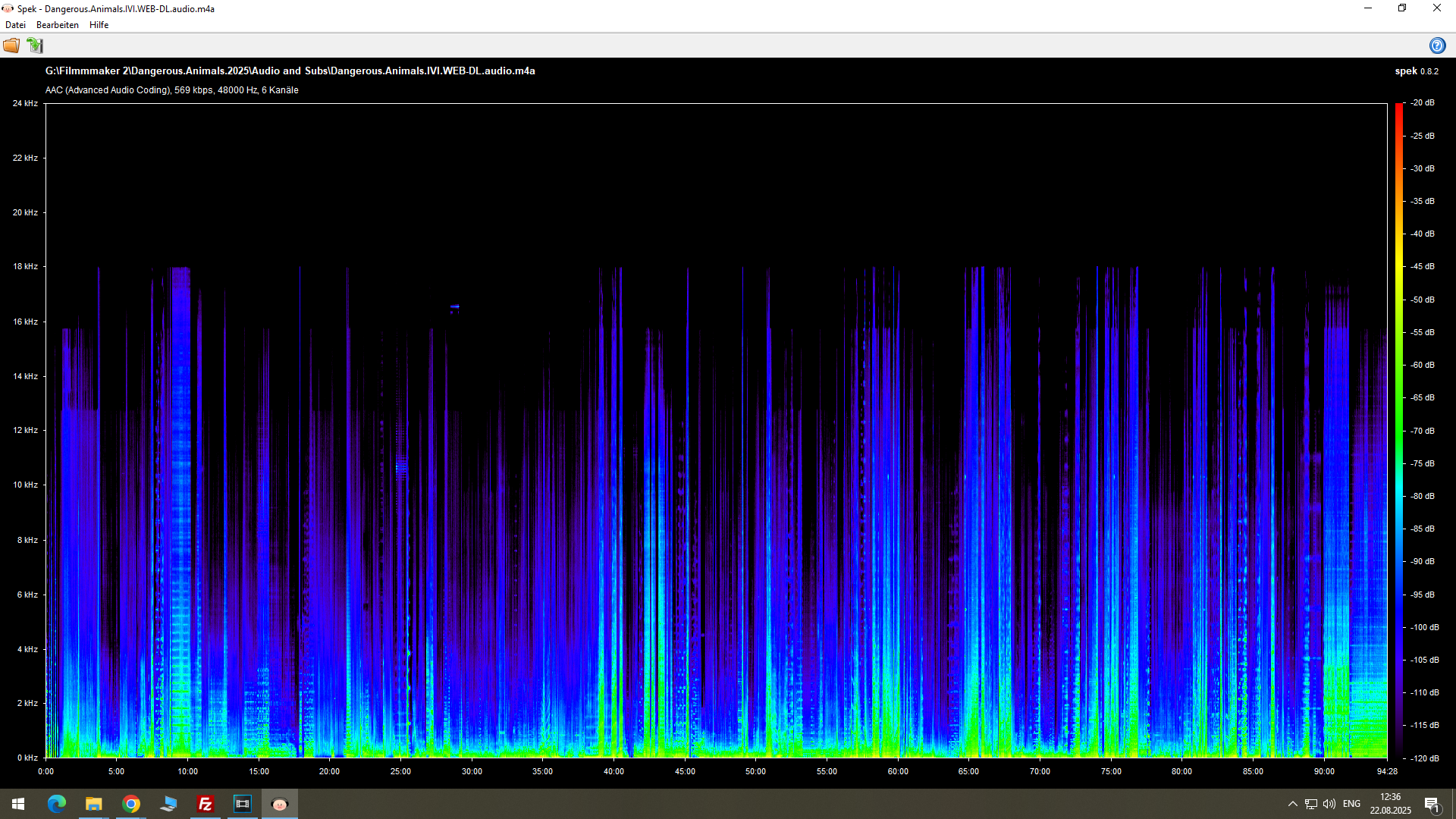Expand the hidden system tray icons chevron

pos(1293,804)
